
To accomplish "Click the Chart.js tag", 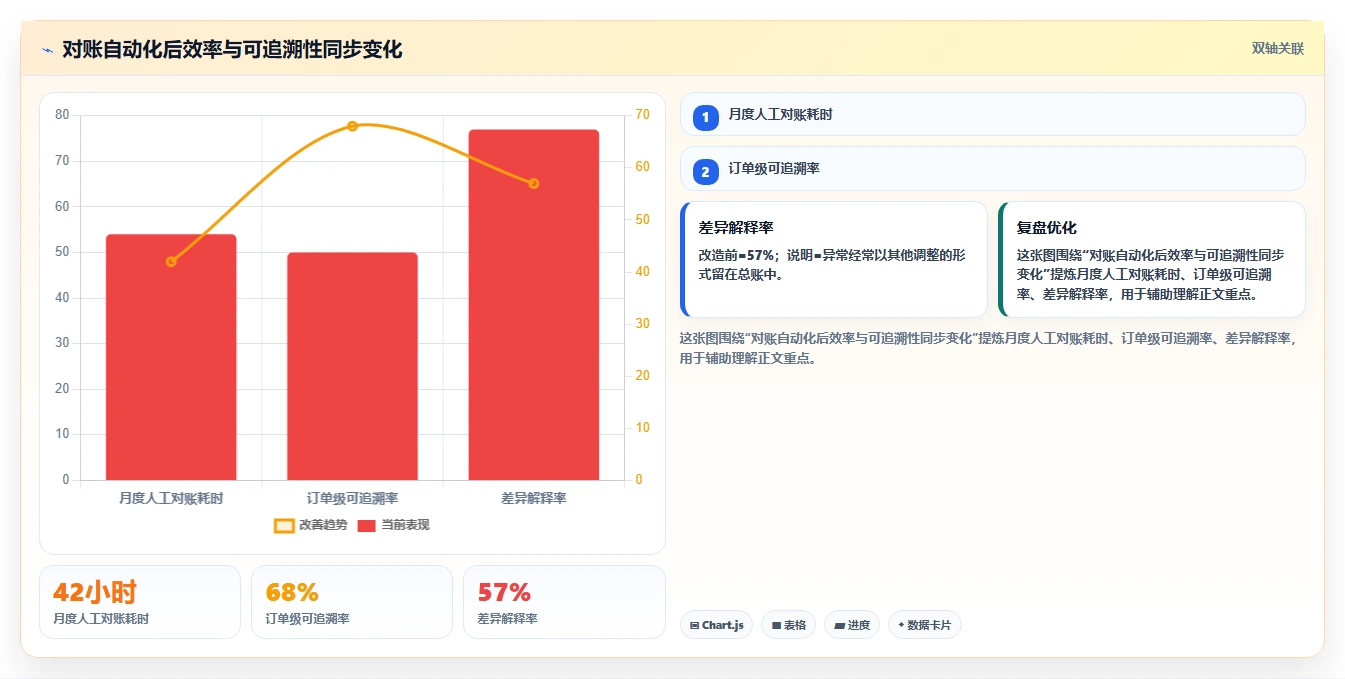I will point(716,625).
